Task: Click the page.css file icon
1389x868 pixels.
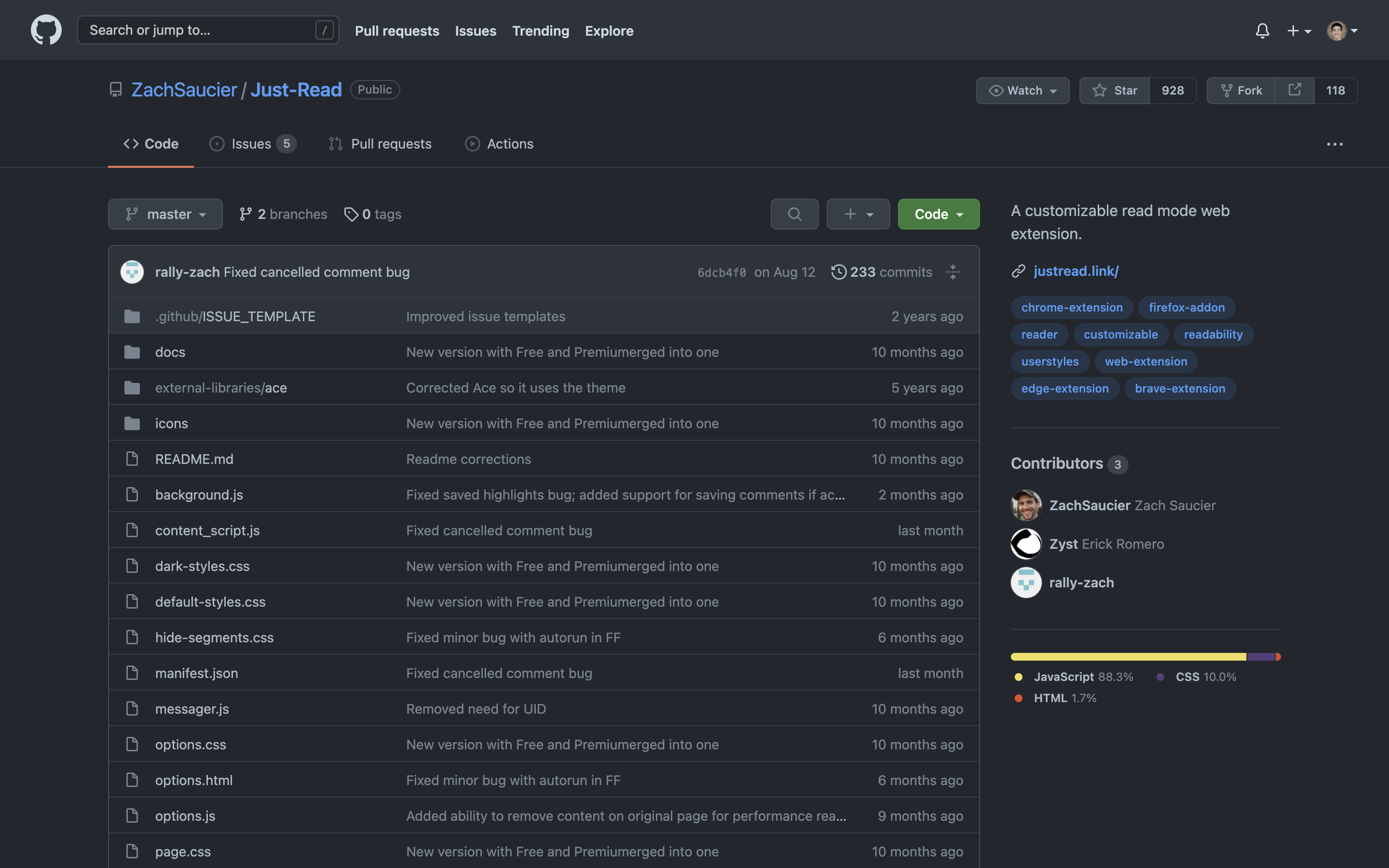Action: [x=132, y=851]
